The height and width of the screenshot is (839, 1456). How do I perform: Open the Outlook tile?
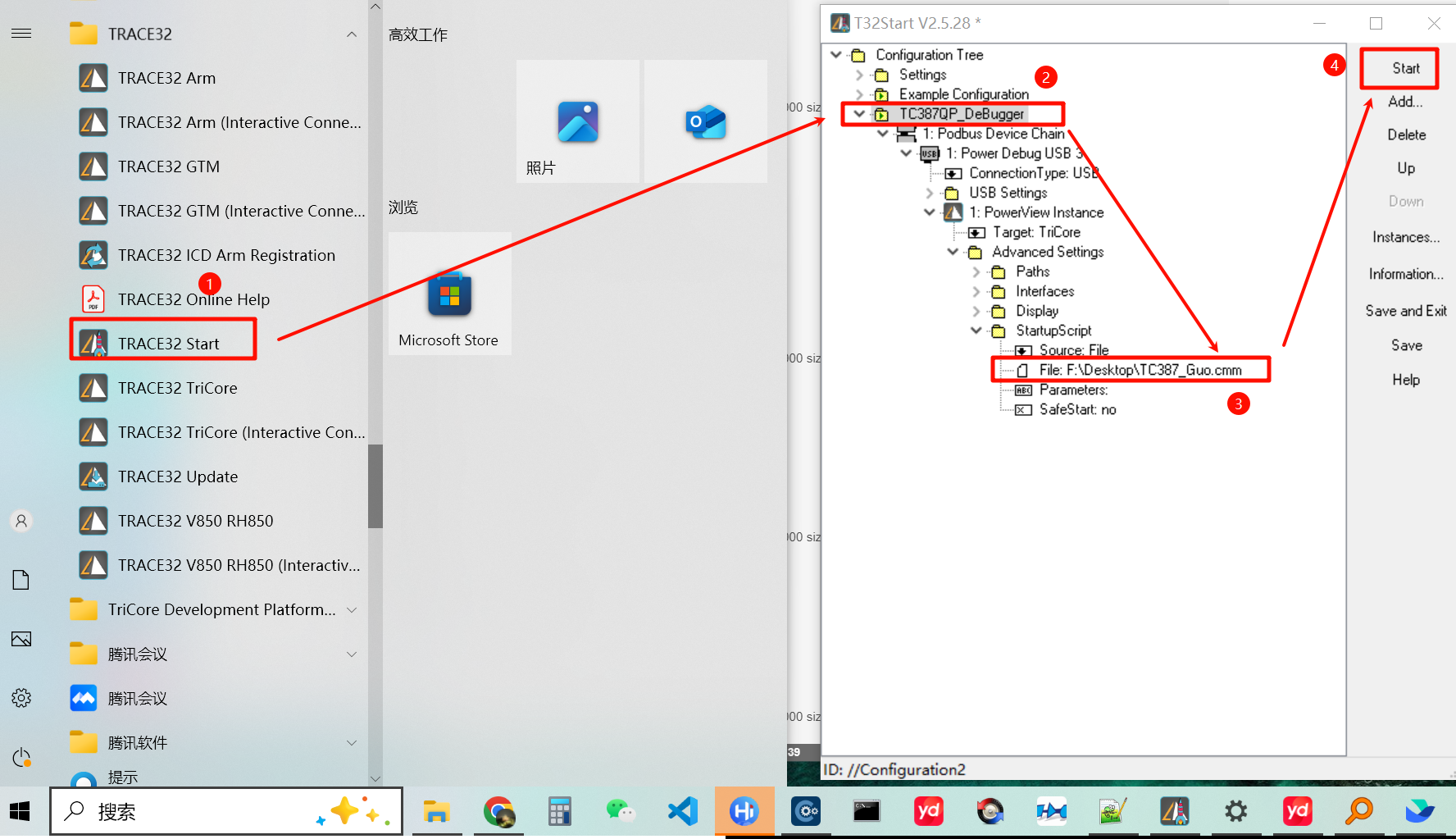[706, 121]
